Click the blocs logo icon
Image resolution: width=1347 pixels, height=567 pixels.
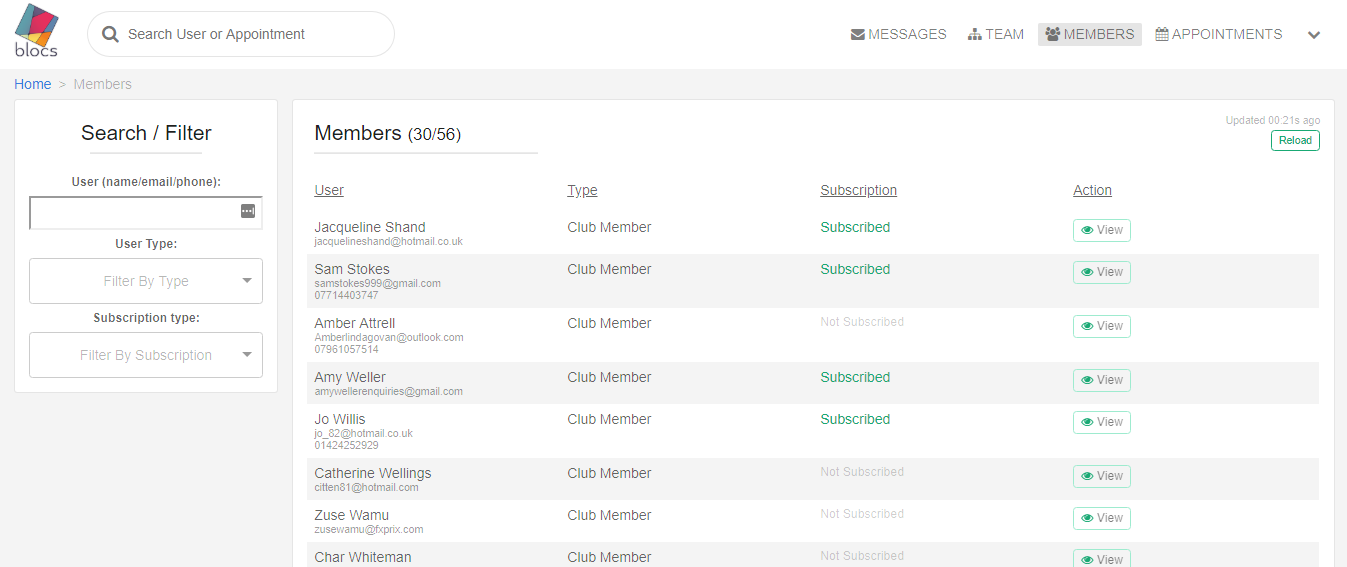point(36,31)
